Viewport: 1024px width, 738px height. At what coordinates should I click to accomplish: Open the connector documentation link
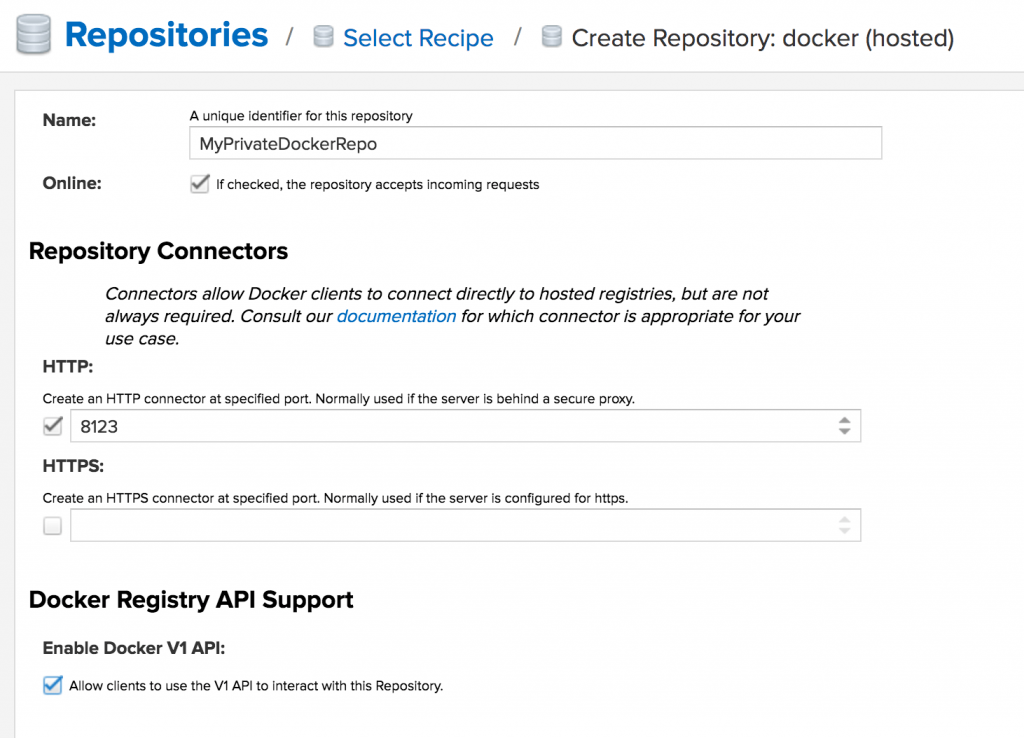(x=396, y=316)
